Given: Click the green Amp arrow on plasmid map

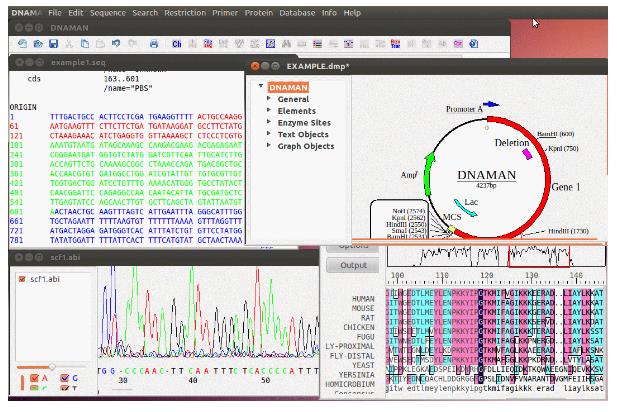Looking at the screenshot, I should click(429, 173).
